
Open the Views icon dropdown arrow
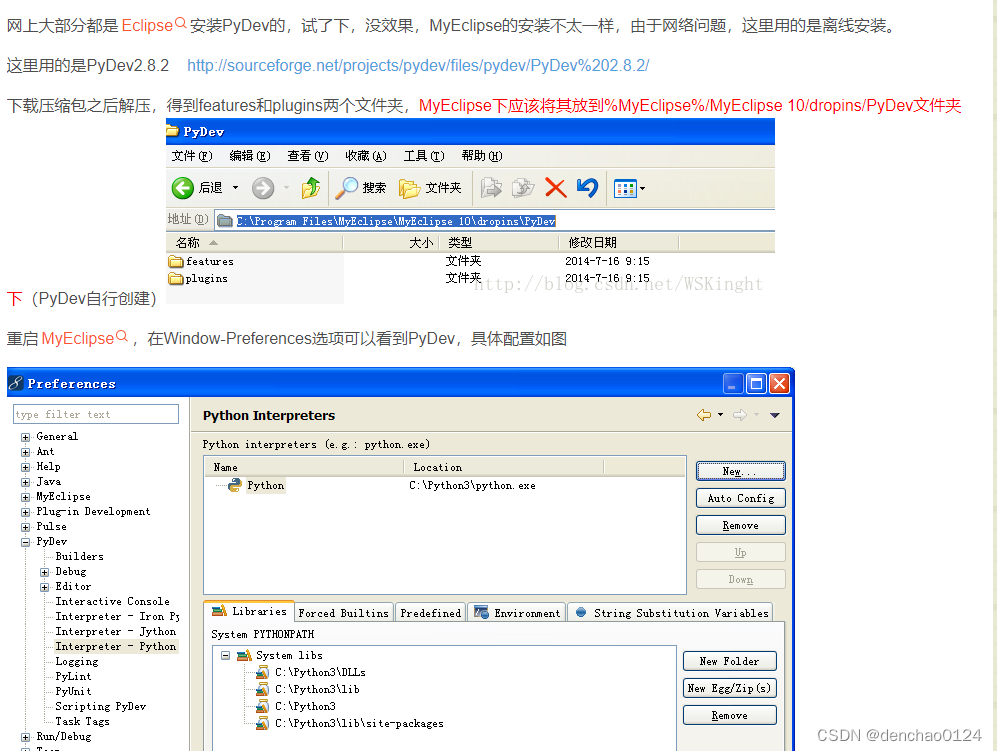pos(642,188)
